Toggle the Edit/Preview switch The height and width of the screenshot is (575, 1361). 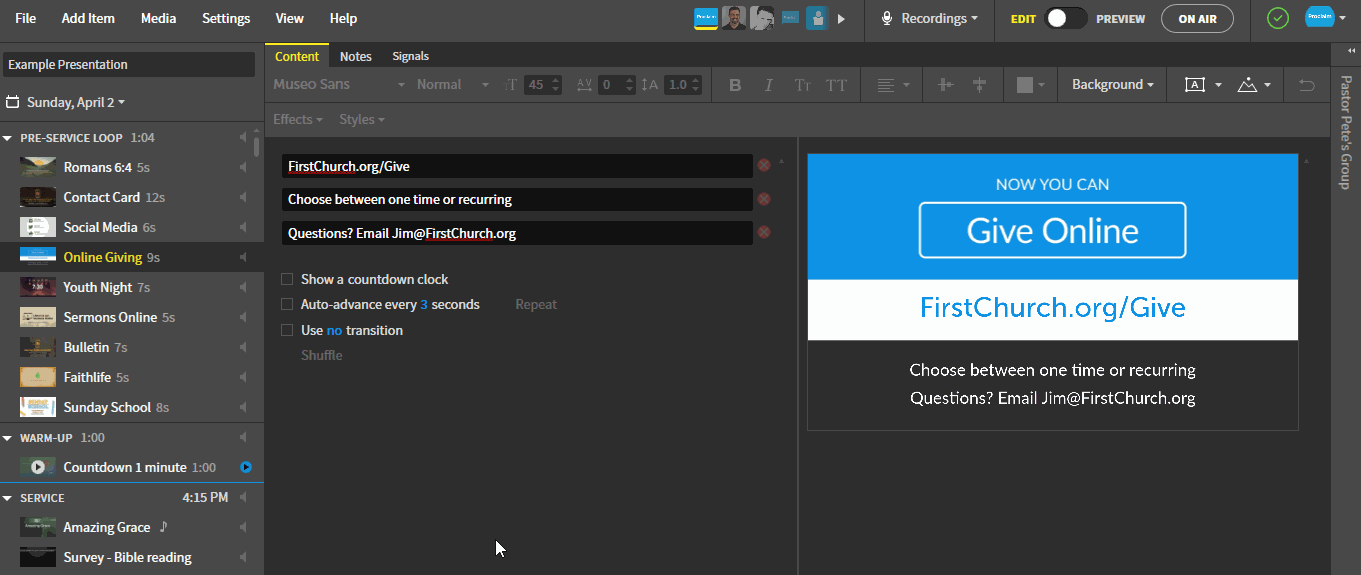1065,18
